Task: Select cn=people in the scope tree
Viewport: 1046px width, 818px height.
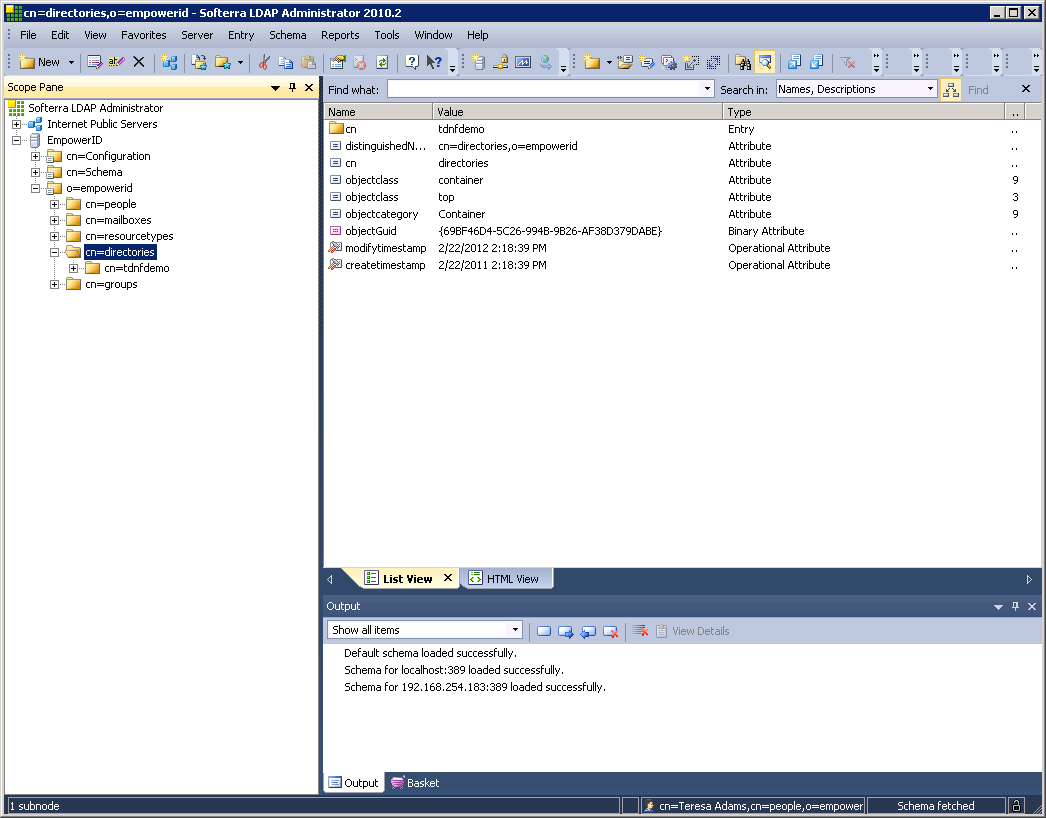Action: [x=110, y=204]
